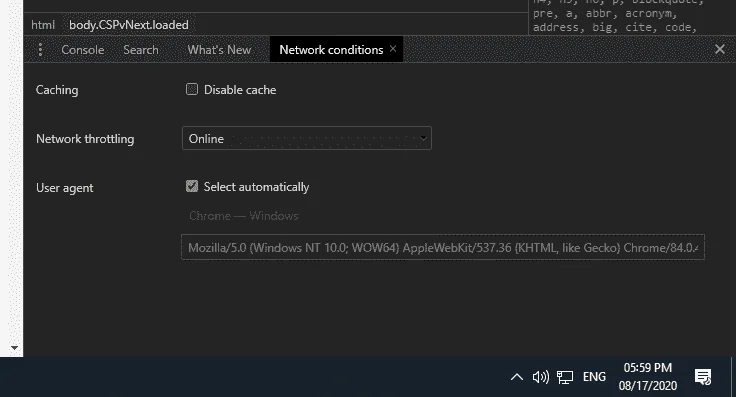Open the Network throttling Online dropdown
This screenshot has height=397, width=736.
307,138
